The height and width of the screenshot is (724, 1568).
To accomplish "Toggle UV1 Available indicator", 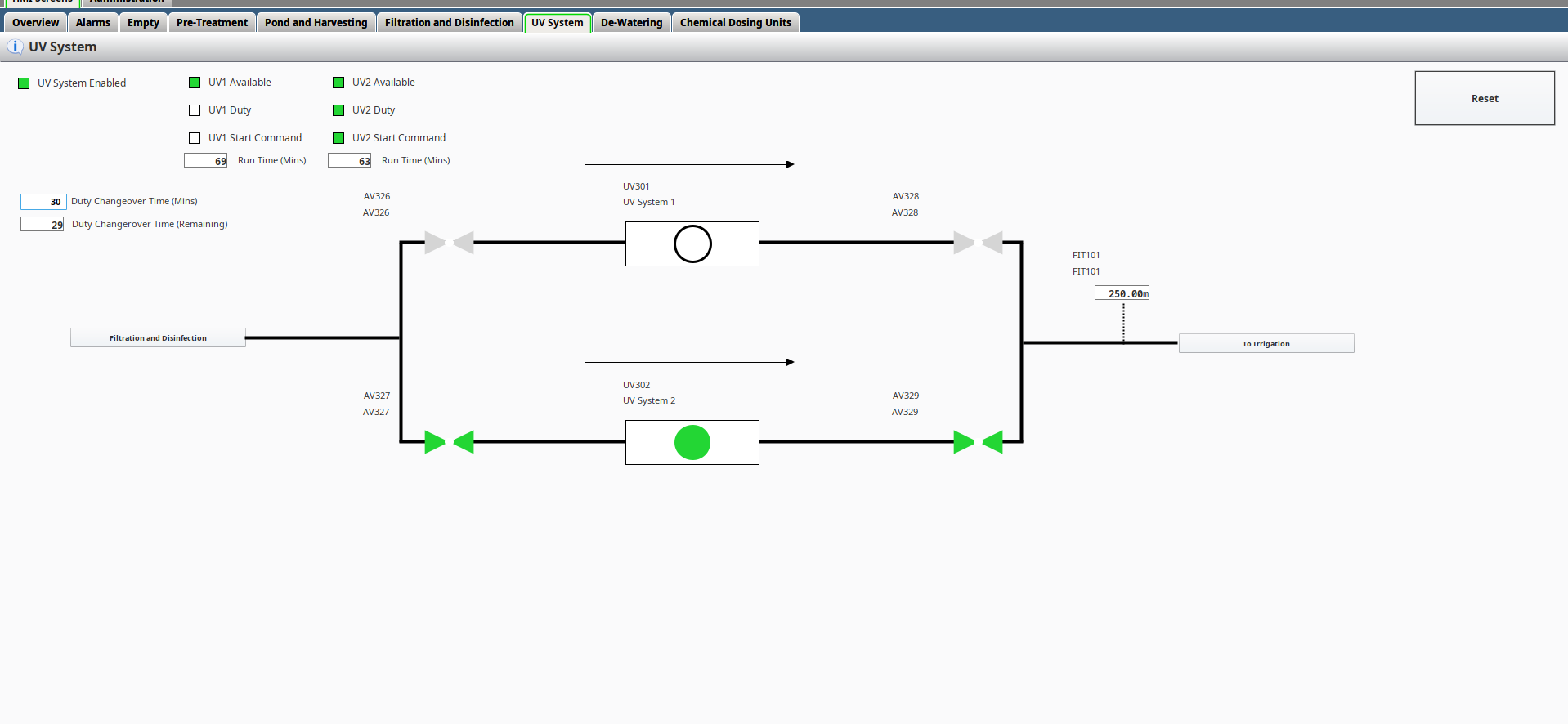I will (195, 83).
